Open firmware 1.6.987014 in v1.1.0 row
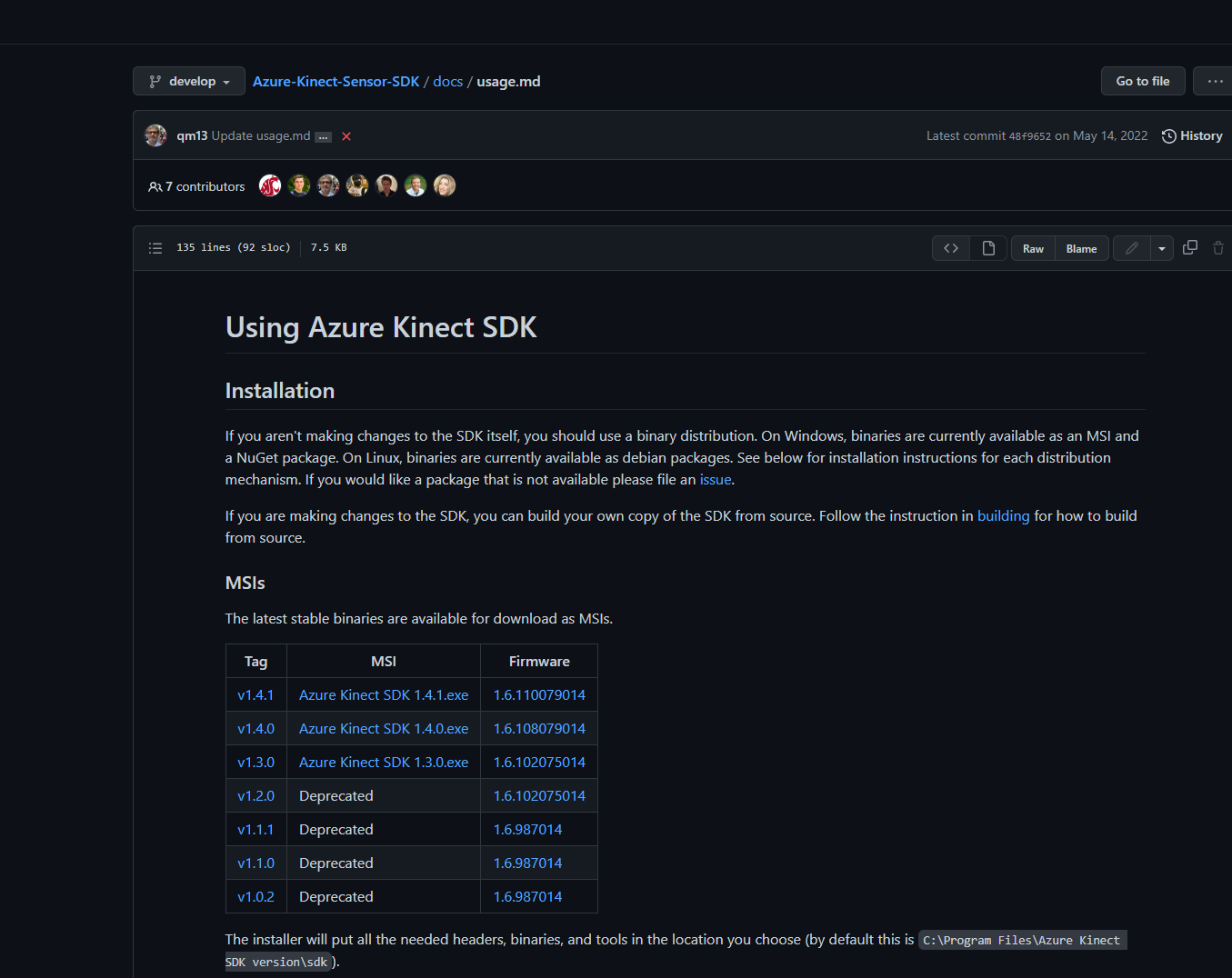 pyautogui.click(x=527, y=863)
